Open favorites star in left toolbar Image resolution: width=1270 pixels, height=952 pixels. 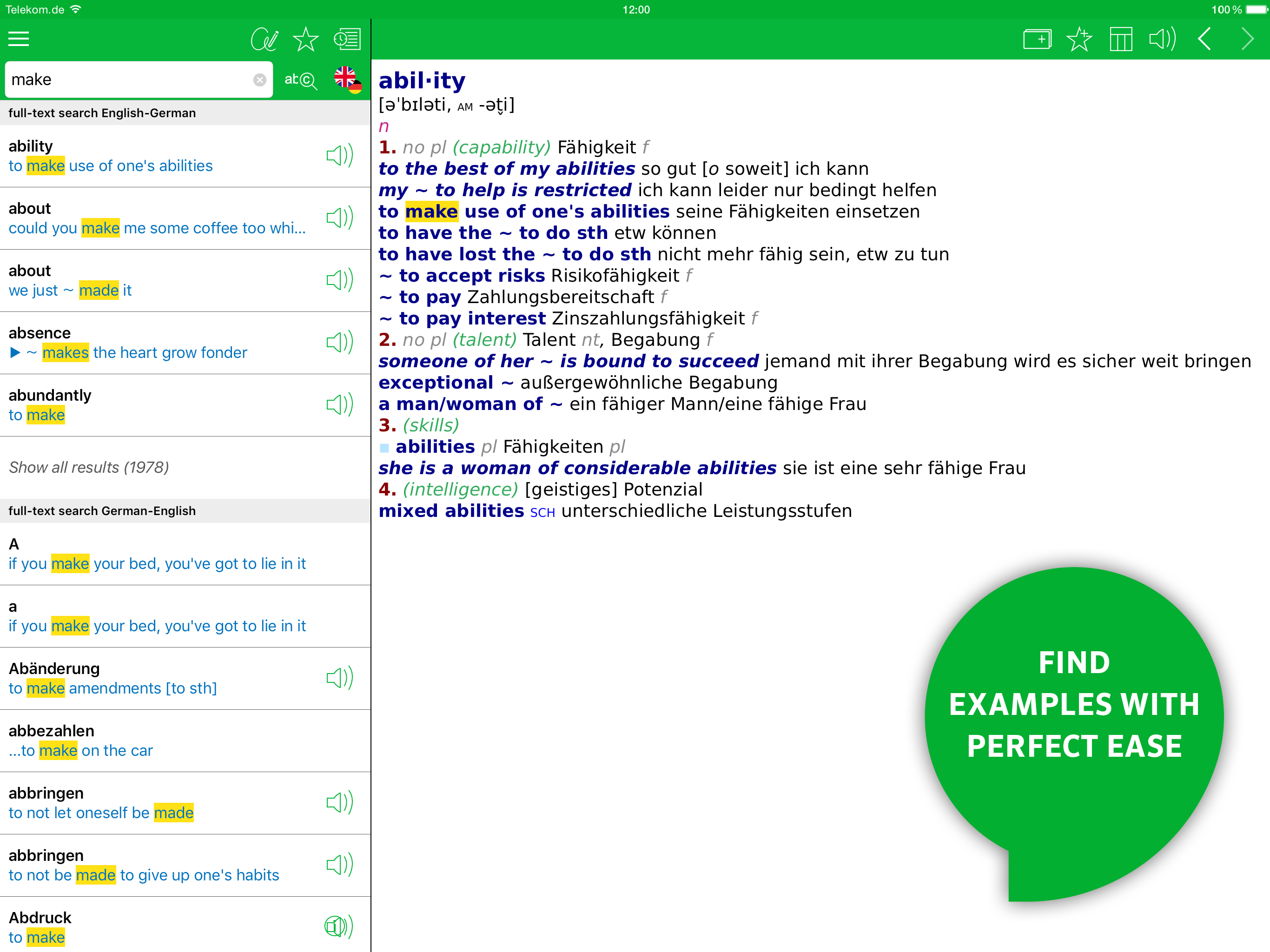(305, 39)
